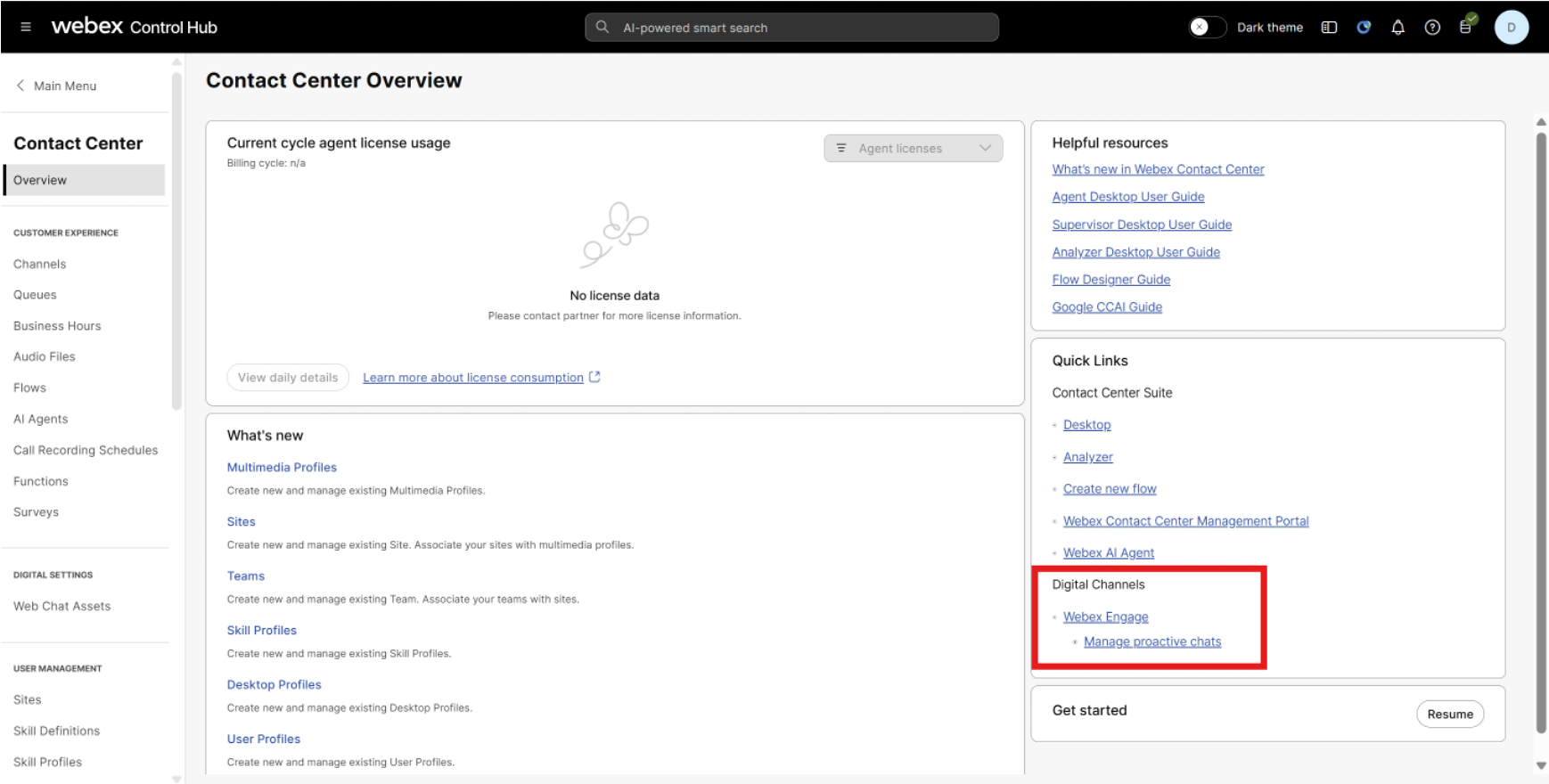The width and height of the screenshot is (1549, 784).
Task: Open Call Recording Schedules in sidebar
Action: (86, 450)
